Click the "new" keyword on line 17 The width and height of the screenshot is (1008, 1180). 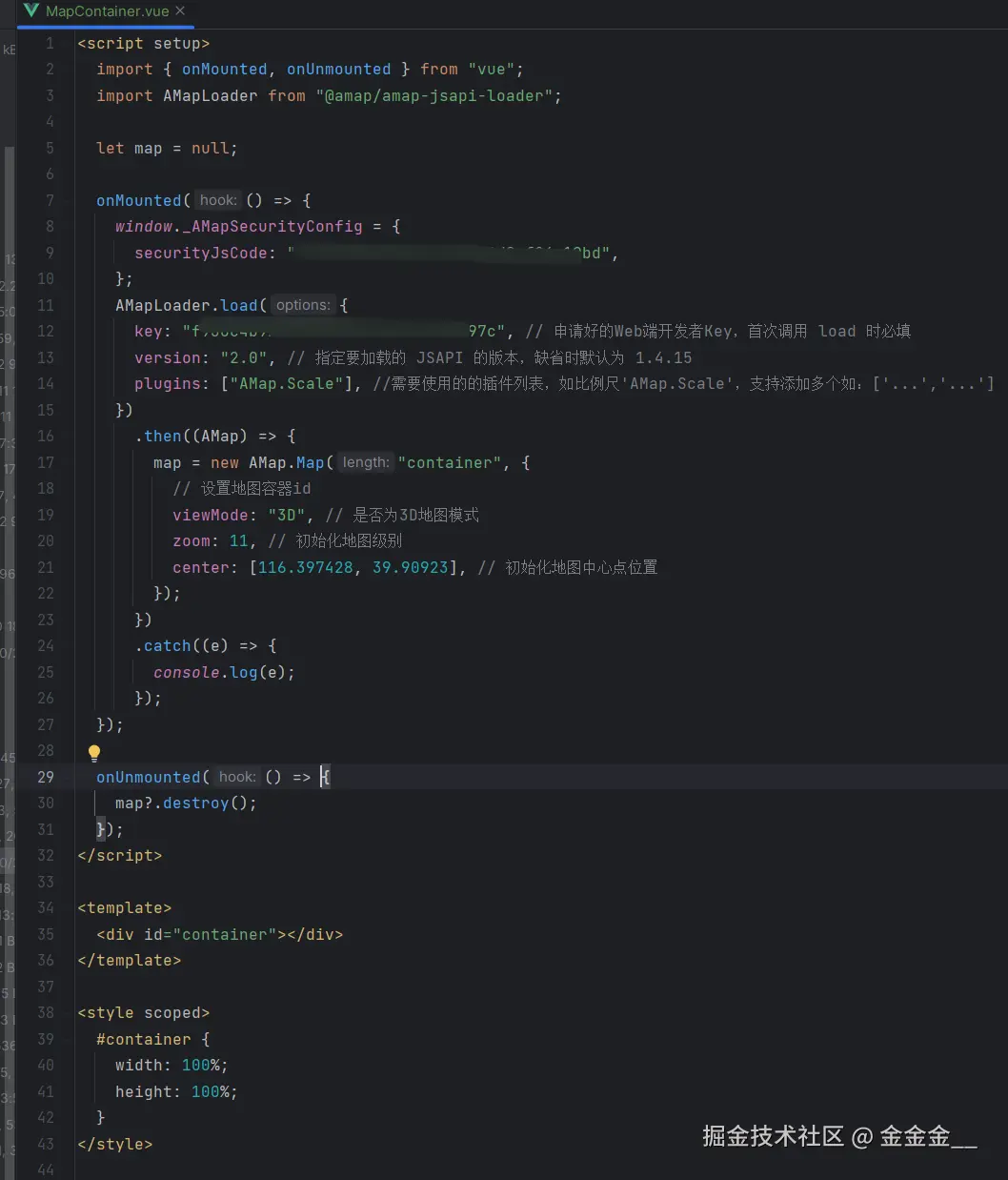[x=225, y=462]
